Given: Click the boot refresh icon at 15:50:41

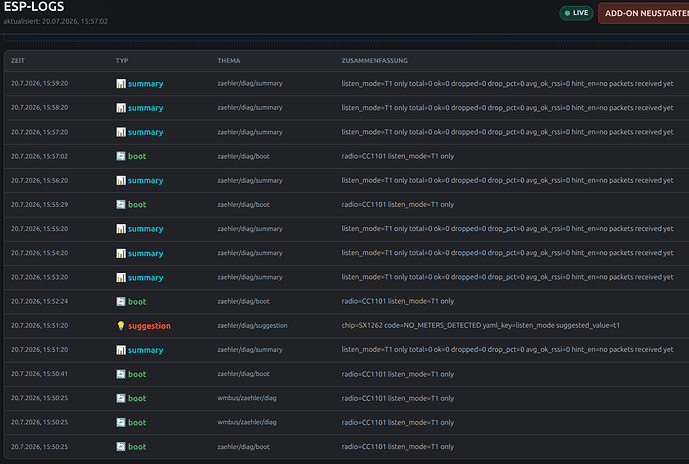Looking at the screenshot, I should (121, 374).
